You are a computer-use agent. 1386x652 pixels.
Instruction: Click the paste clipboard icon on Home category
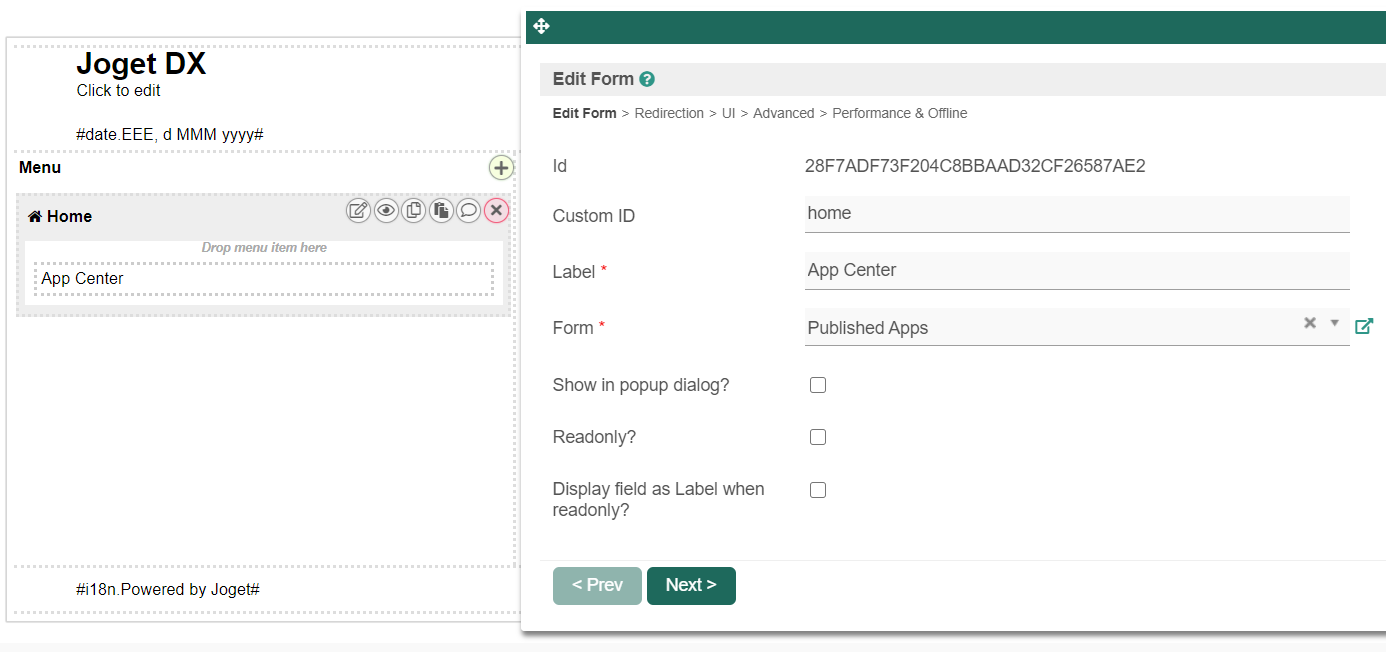[441, 210]
